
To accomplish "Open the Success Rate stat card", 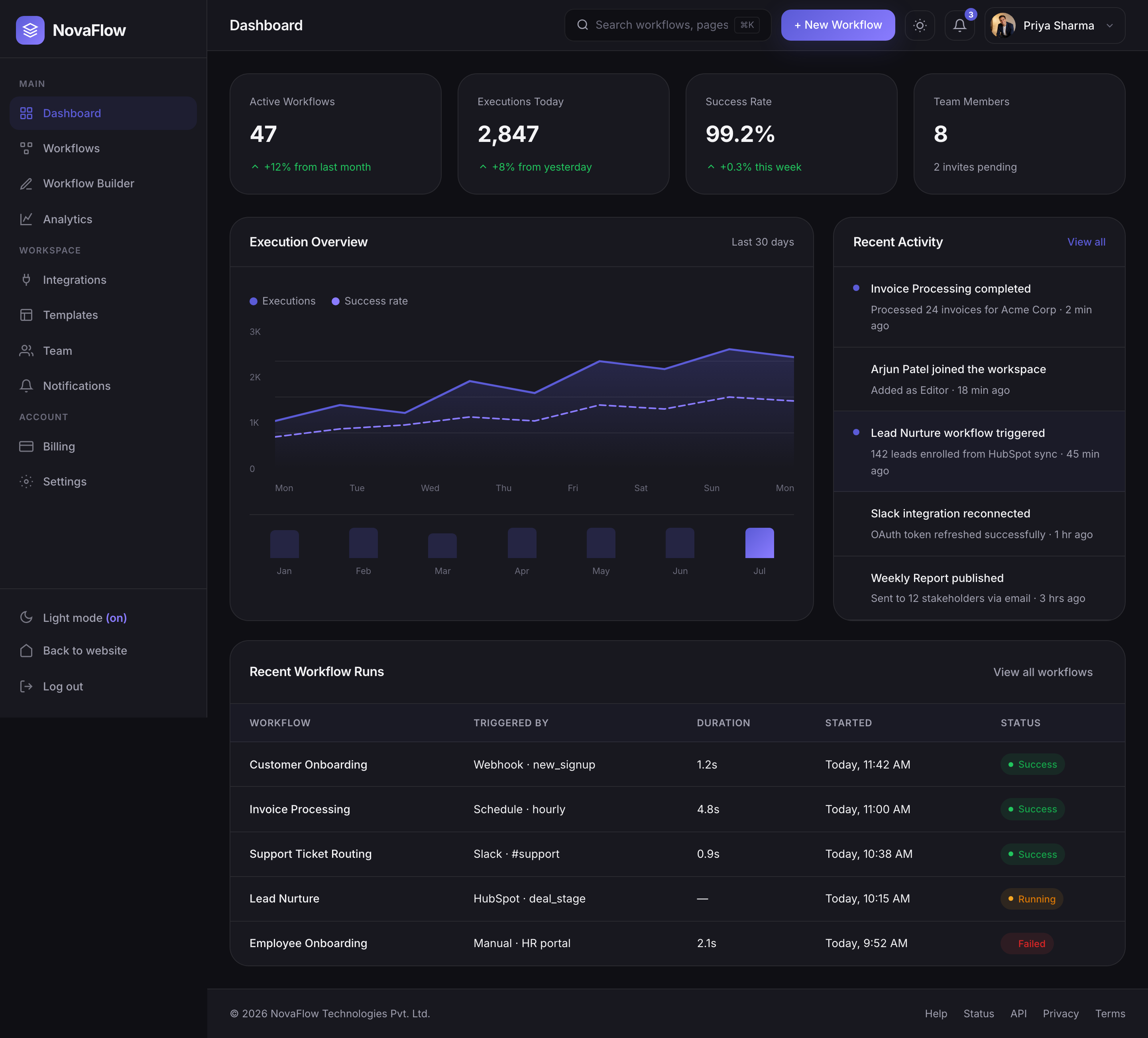I will tap(791, 134).
